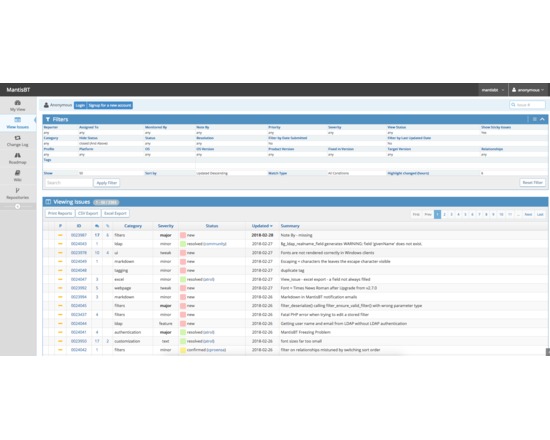Click the red status box of first issue
Viewport: 550px width, 440px height.
tap(183, 235)
